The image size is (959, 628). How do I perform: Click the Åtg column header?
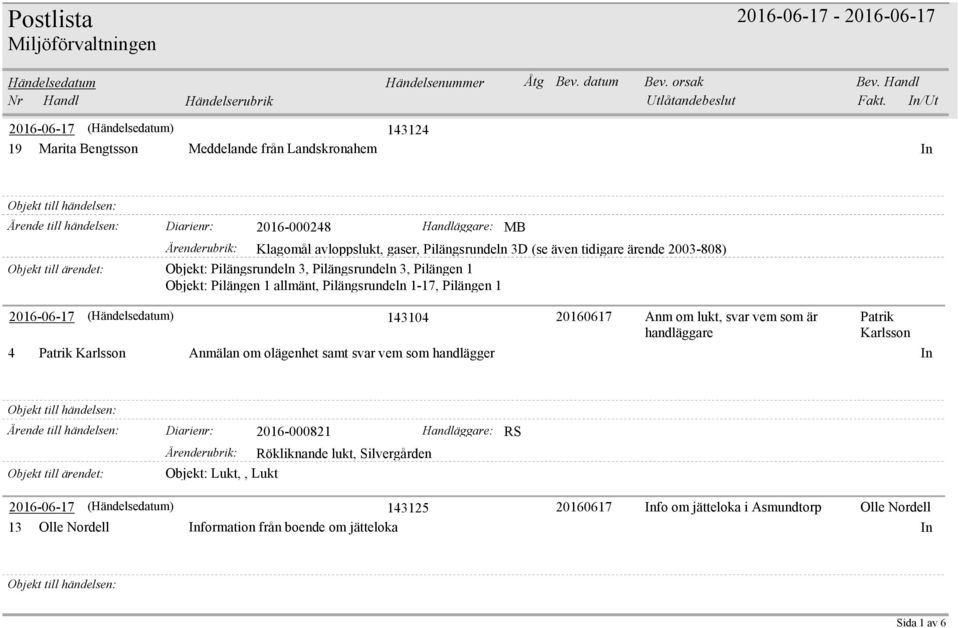coord(533,82)
